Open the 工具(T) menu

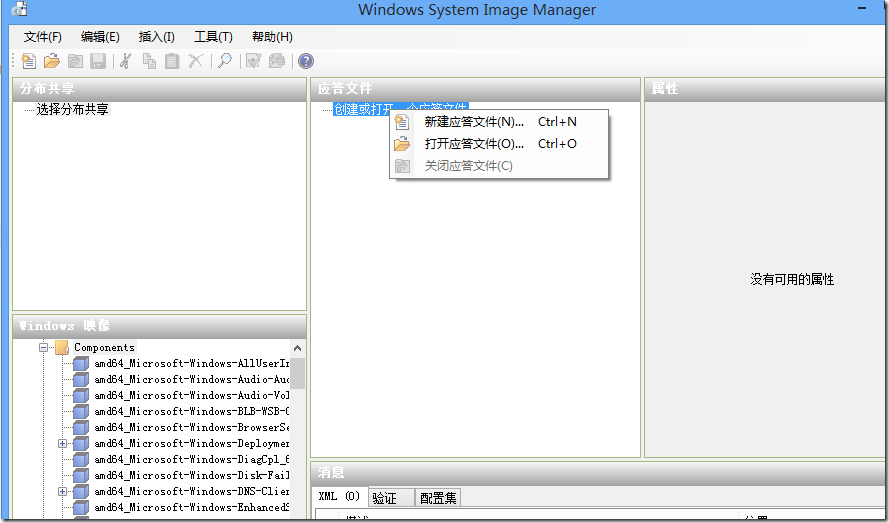coord(213,37)
